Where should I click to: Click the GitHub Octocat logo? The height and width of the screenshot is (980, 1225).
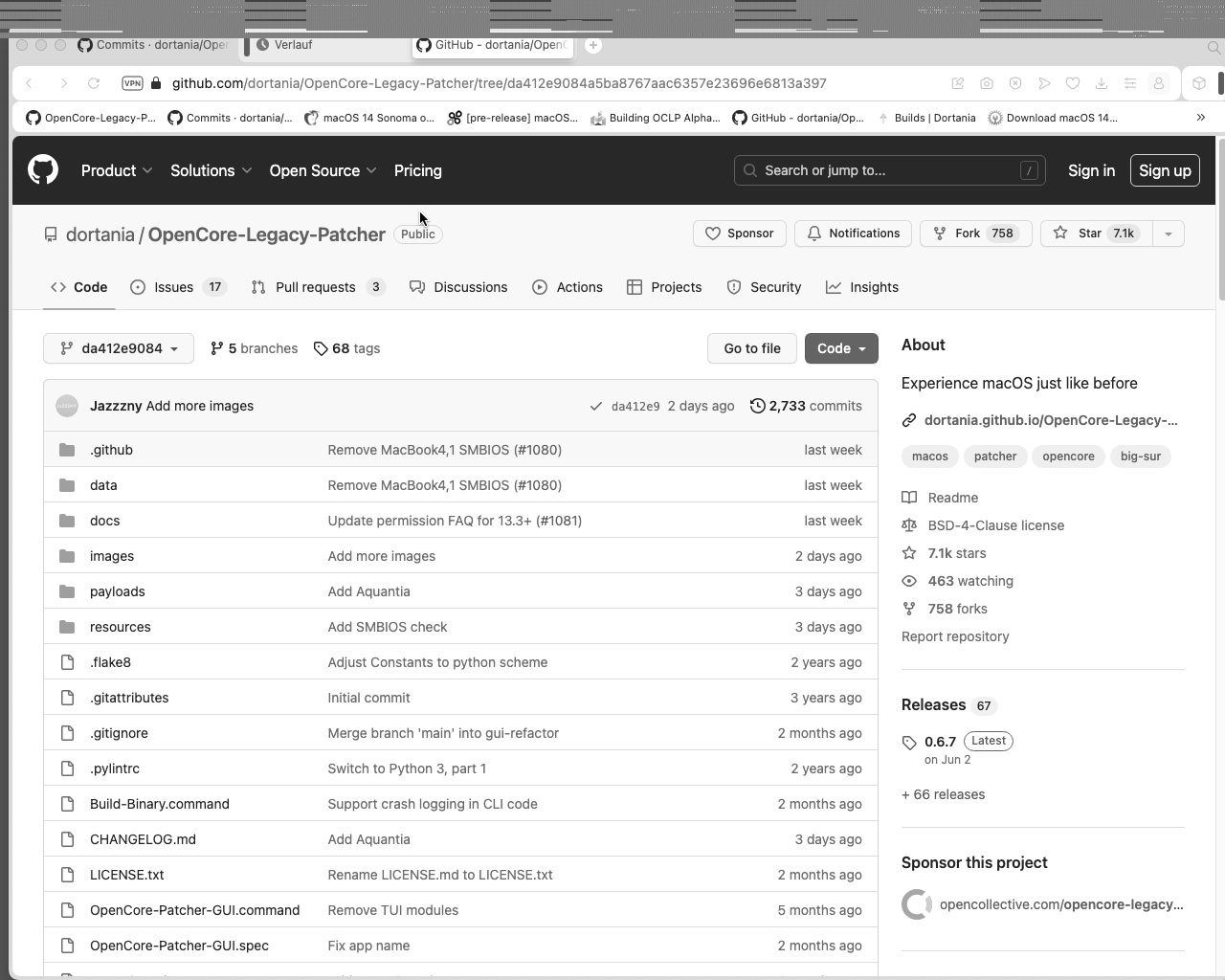tap(43, 170)
